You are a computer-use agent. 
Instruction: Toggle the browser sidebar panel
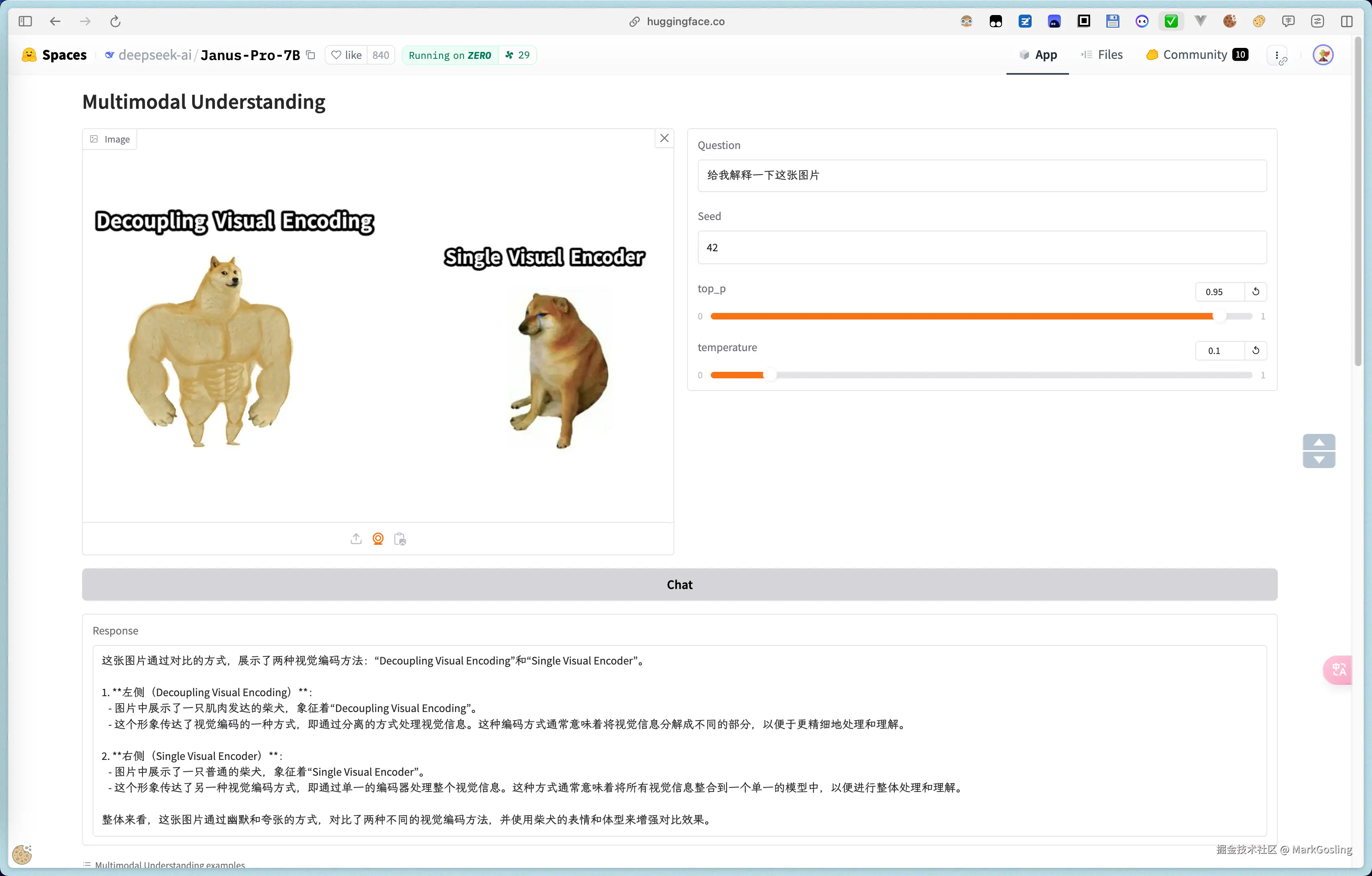pos(25,21)
